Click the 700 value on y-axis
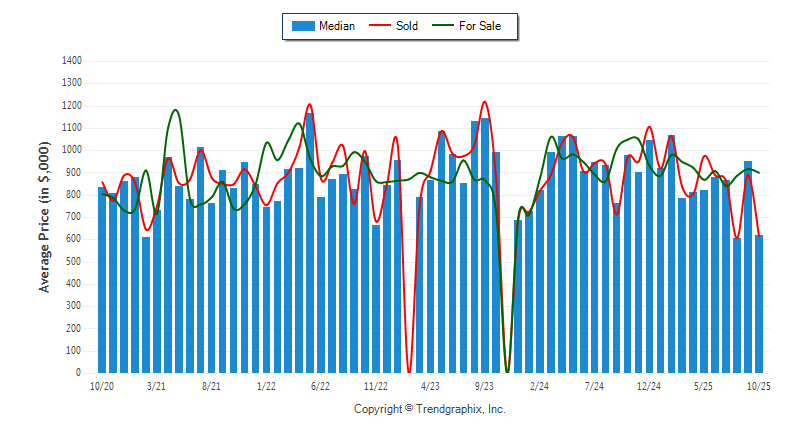The height and width of the screenshot is (434, 800). pos(74,217)
